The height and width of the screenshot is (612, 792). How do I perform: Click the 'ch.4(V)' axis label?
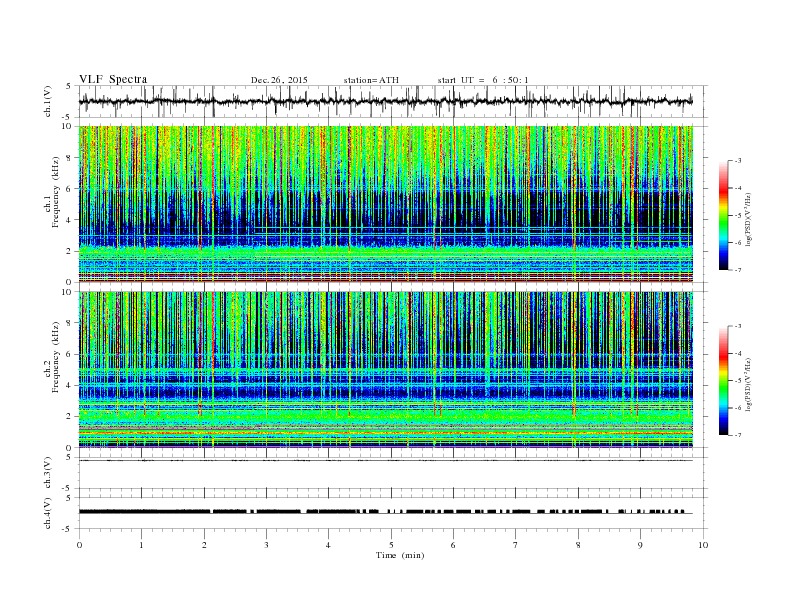point(48,513)
